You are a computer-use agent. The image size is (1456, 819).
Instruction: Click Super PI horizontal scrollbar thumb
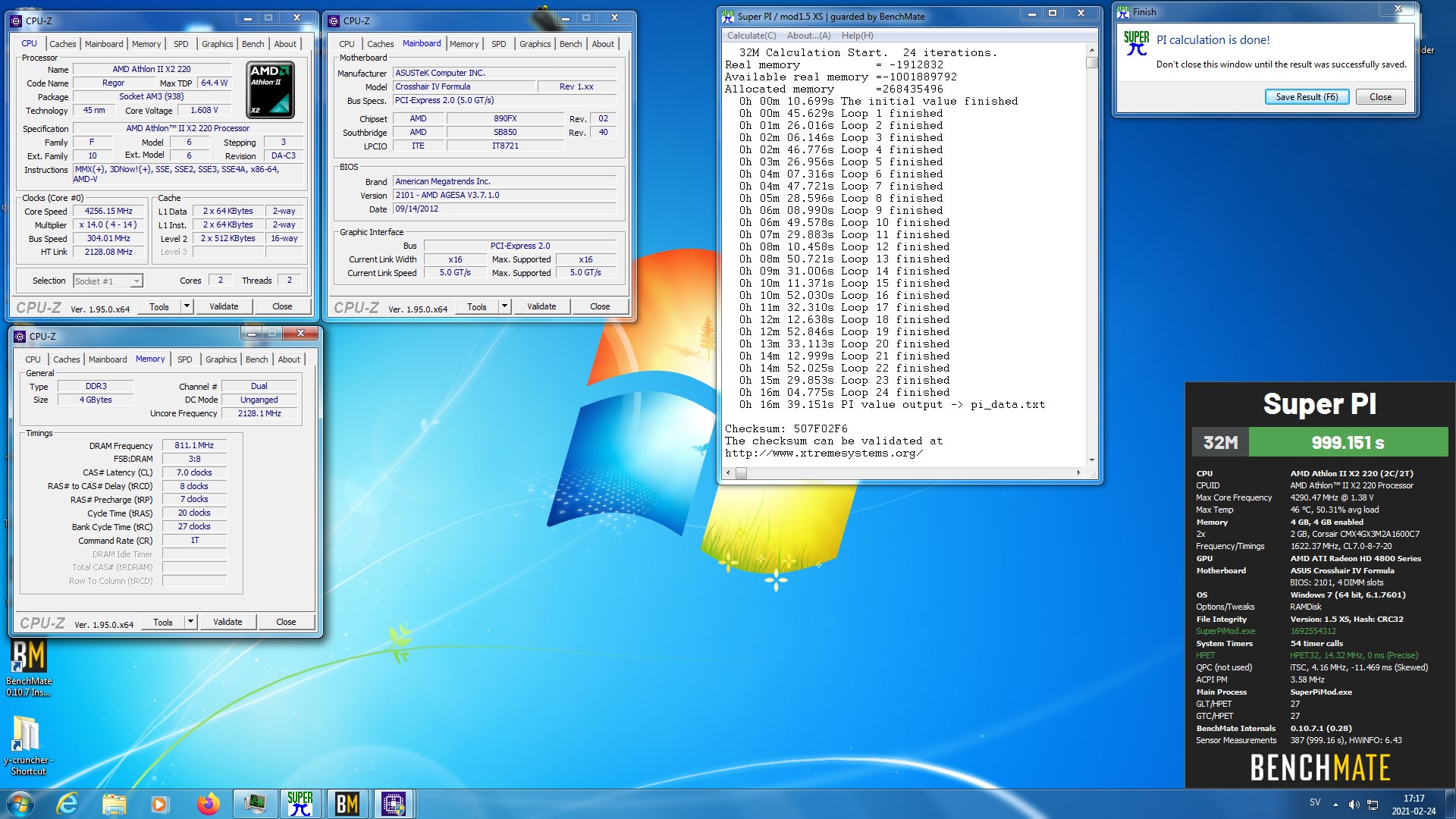tap(741, 473)
